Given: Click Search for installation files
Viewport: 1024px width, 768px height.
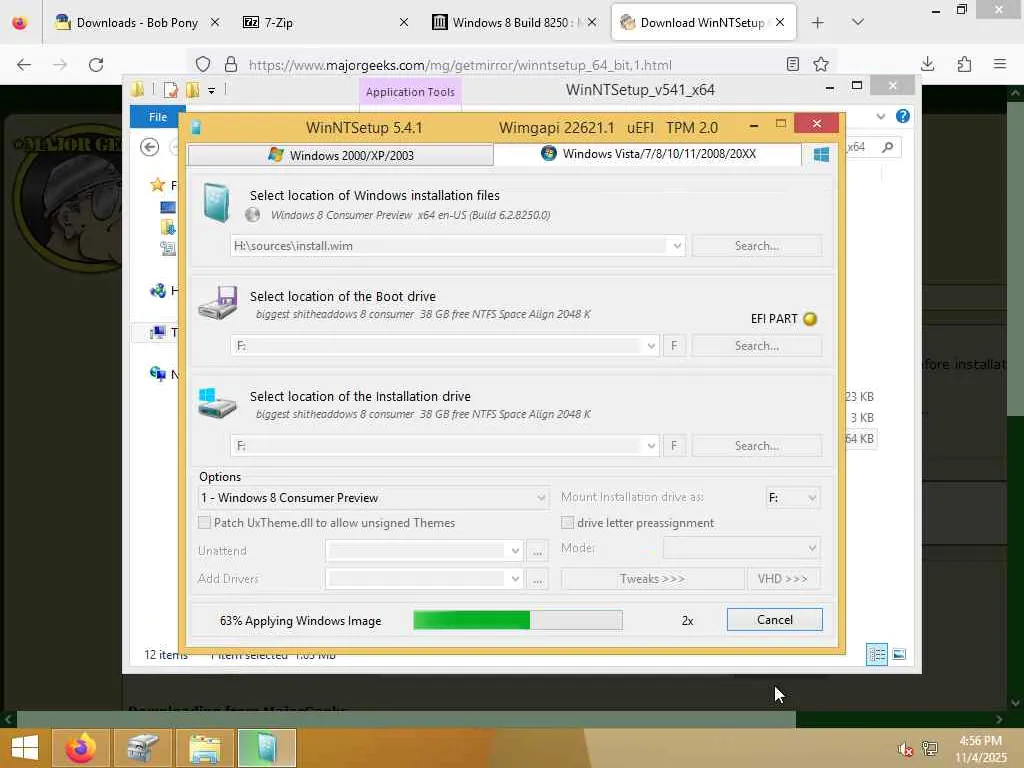Looking at the screenshot, I should coord(757,246).
